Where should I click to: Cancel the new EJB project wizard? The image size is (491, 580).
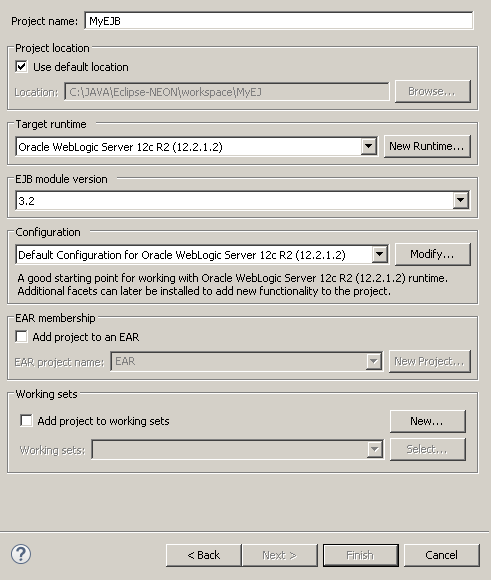click(x=442, y=555)
